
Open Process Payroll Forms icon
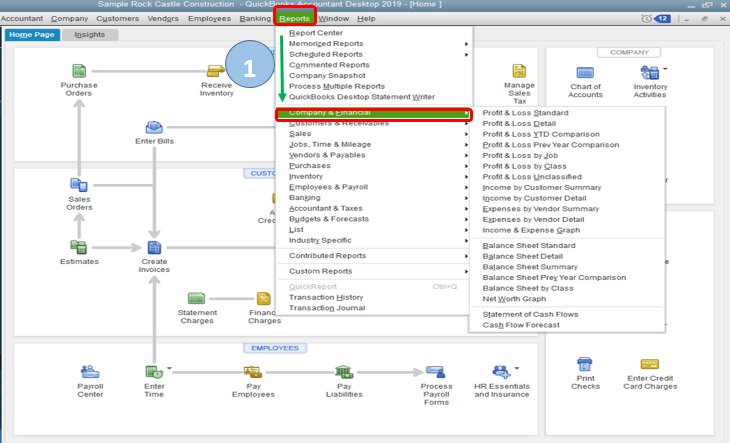point(436,372)
